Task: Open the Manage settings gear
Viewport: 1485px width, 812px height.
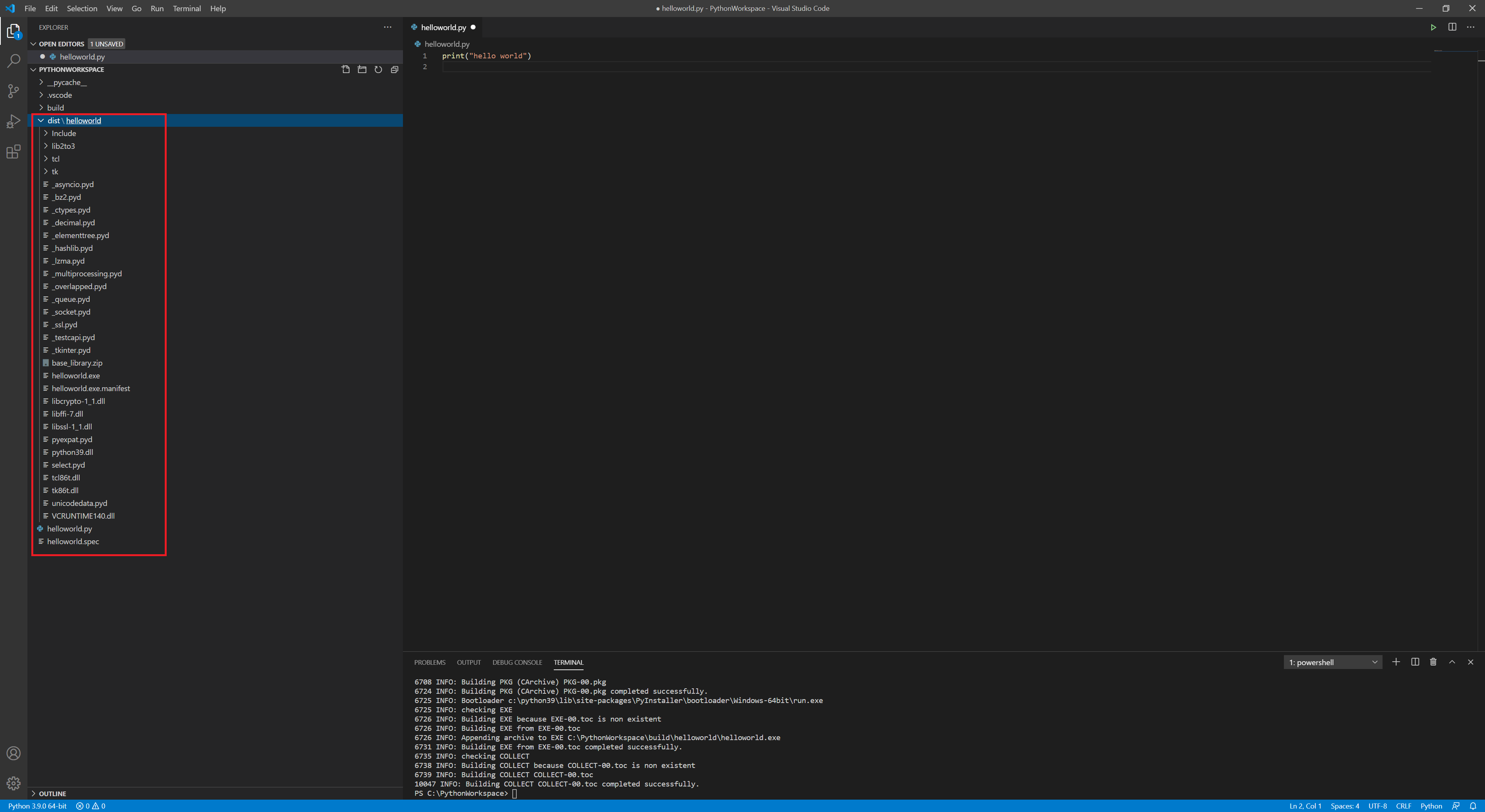Action: pos(13,783)
